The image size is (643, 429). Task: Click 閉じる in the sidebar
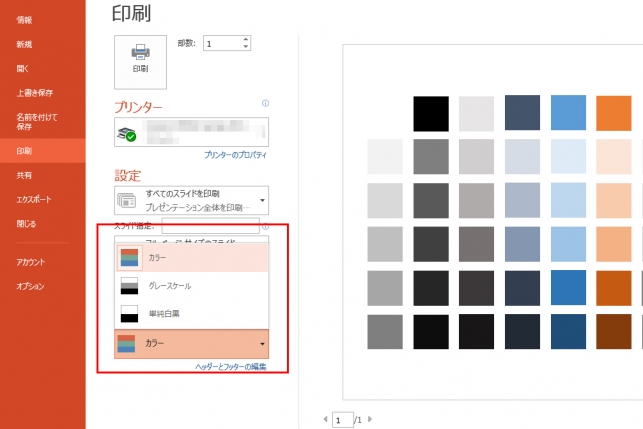pyautogui.click(x=26, y=224)
